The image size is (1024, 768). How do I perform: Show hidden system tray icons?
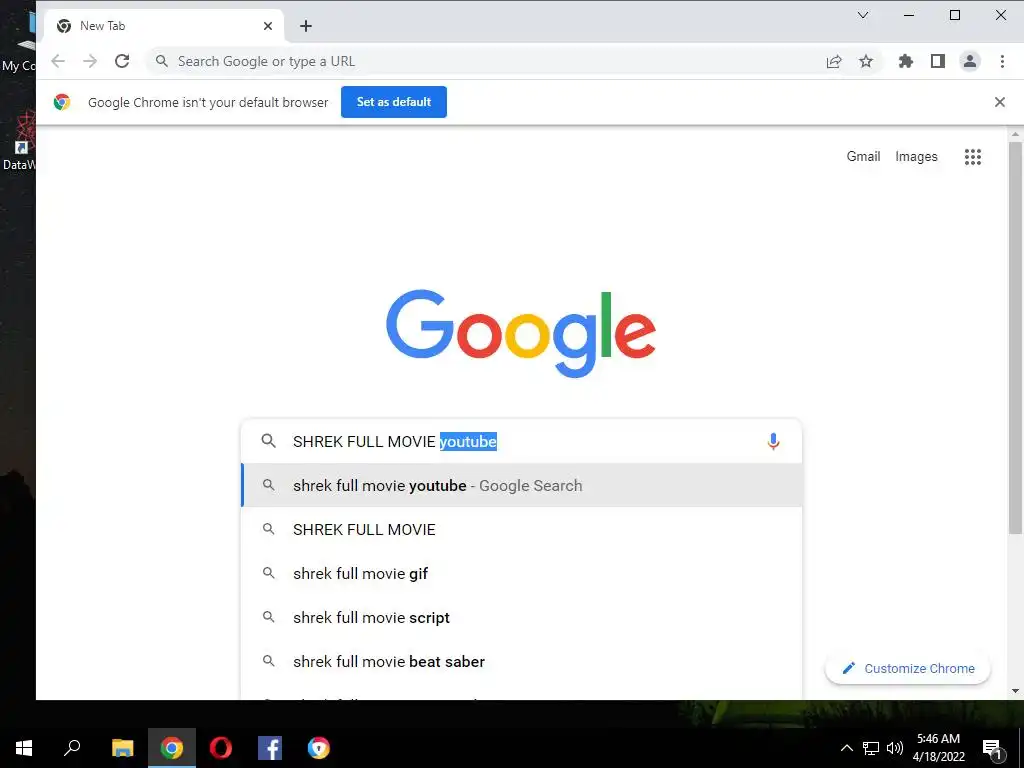pyautogui.click(x=846, y=748)
